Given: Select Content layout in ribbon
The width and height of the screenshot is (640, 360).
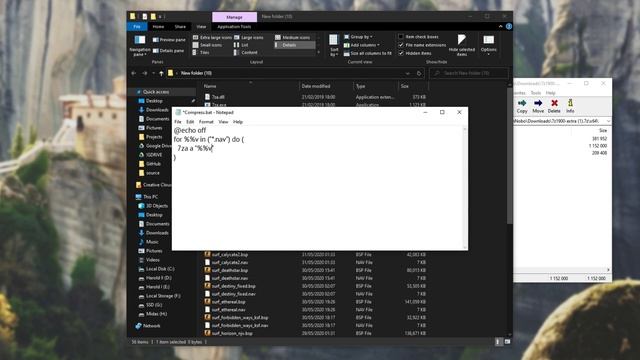Looking at the screenshot, I should pos(246,52).
